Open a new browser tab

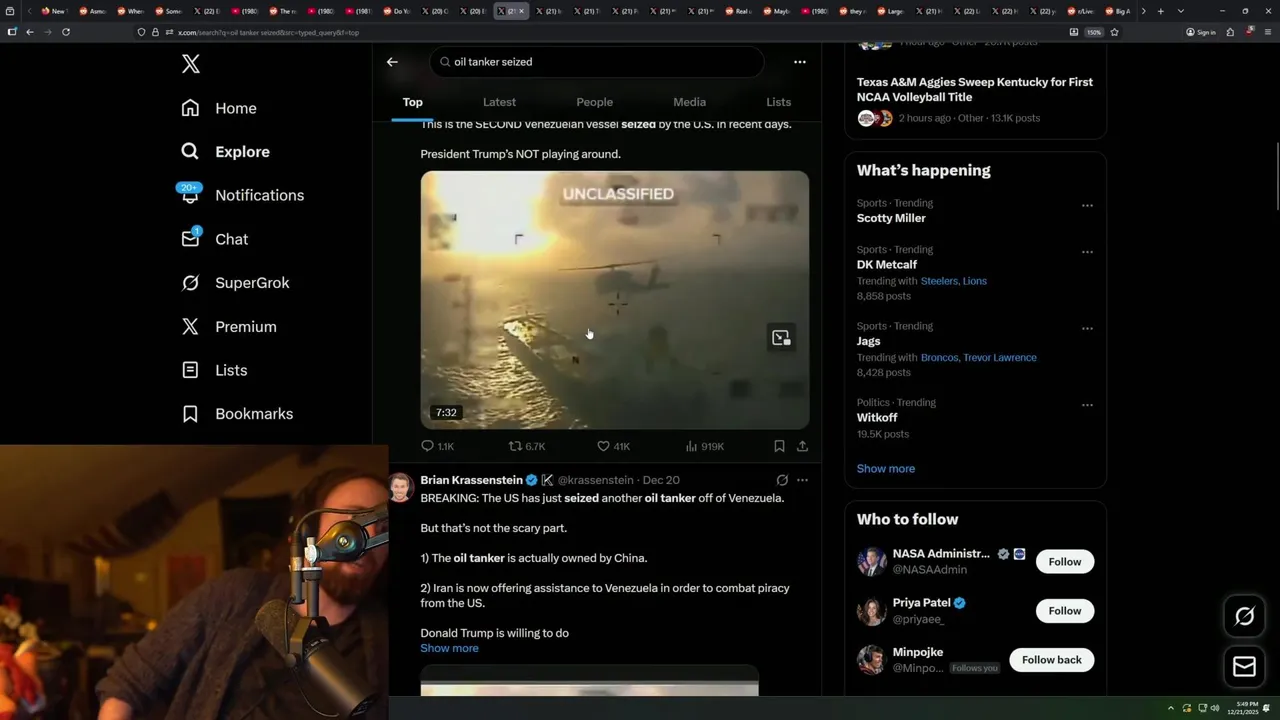pos(1160,11)
